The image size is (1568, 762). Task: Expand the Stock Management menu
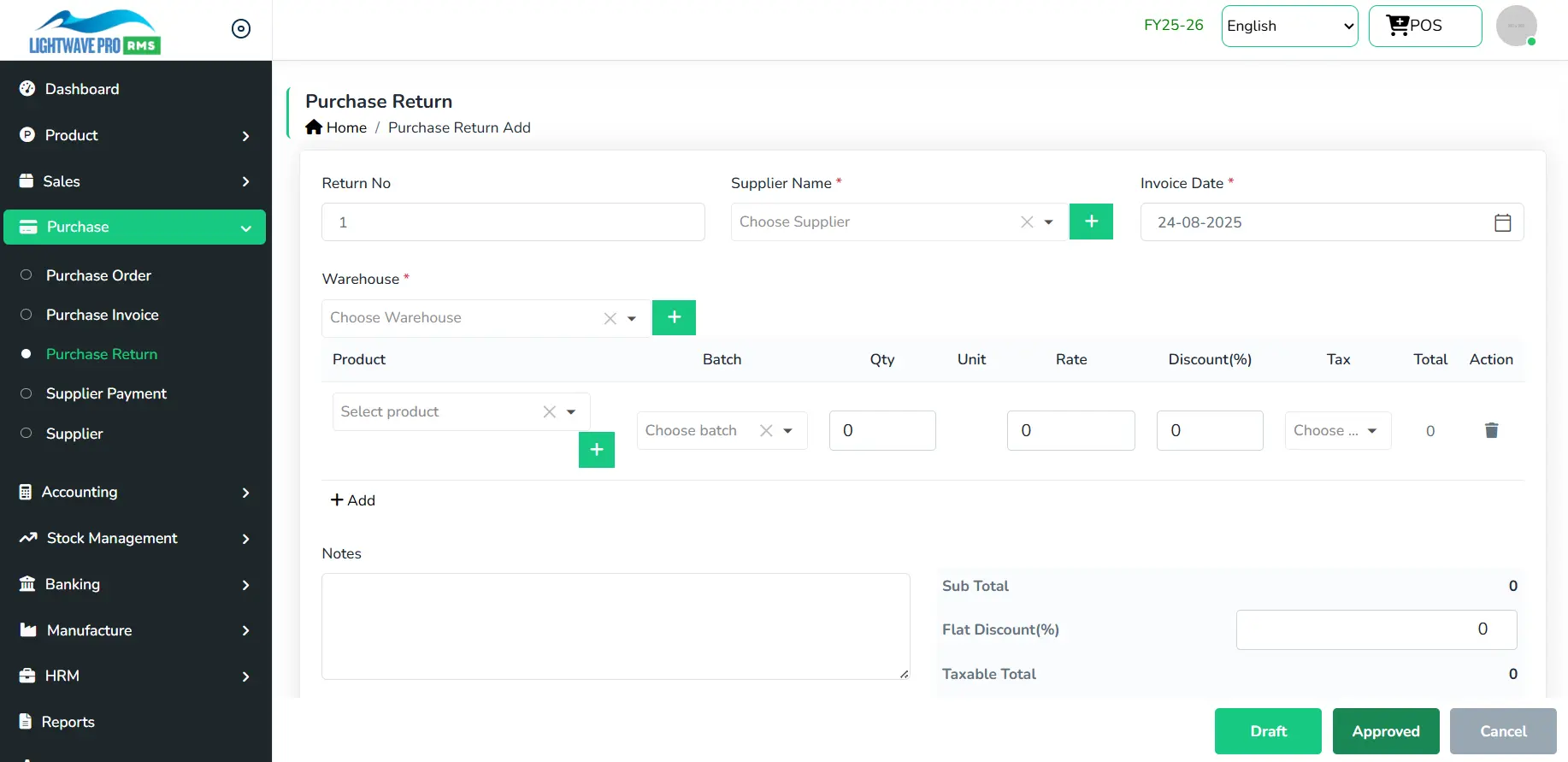click(x=135, y=538)
